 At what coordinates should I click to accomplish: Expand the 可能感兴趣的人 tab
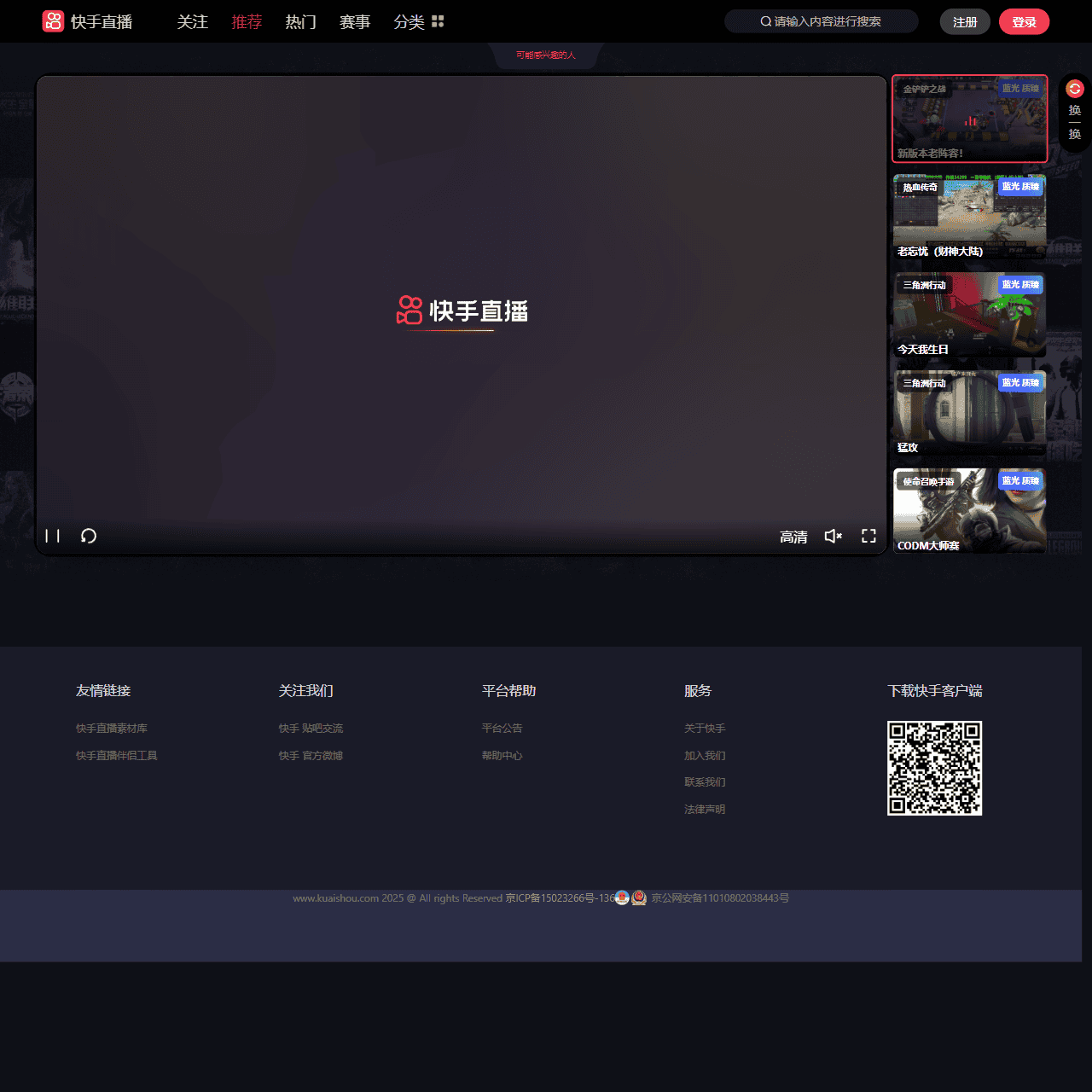(x=546, y=55)
